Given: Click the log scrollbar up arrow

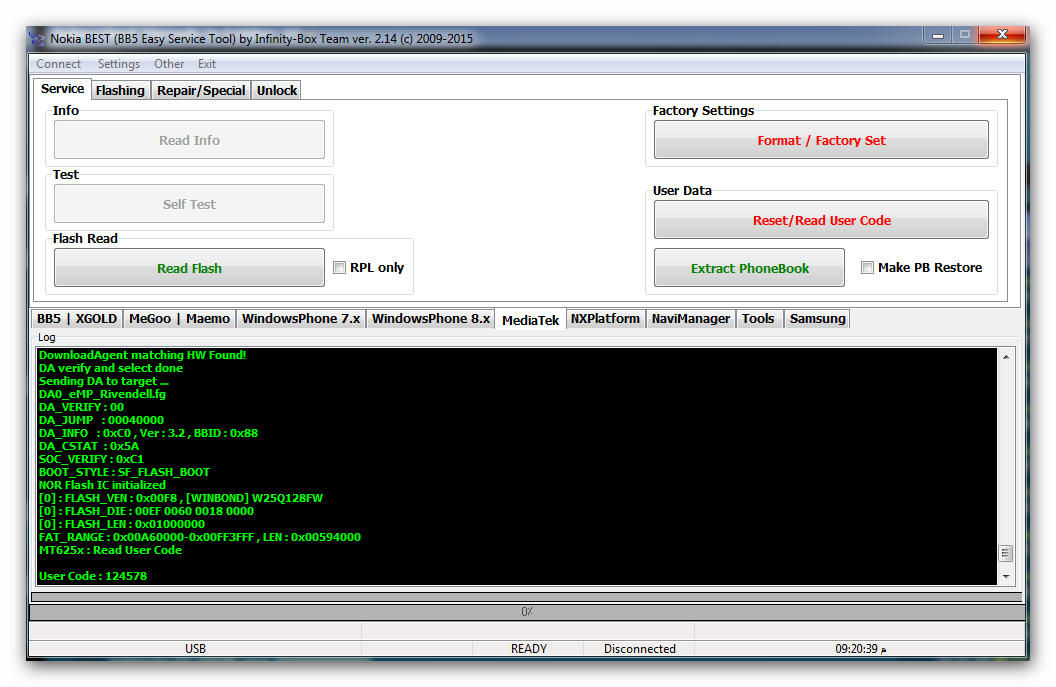Looking at the screenshot, I should coord(1006,357).
